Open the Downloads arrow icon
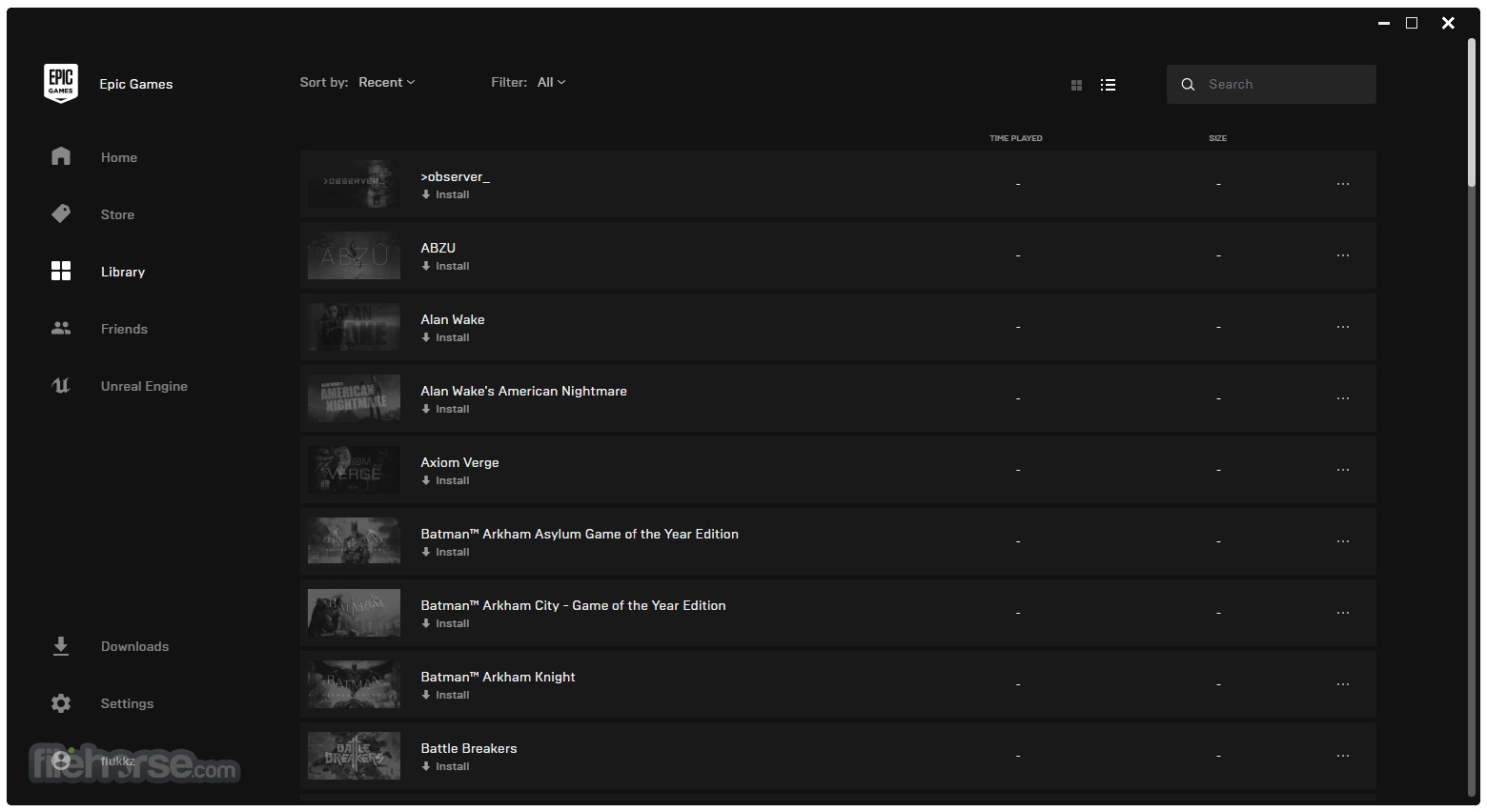This screenshot has width=1487, height=812. [61, 646]
